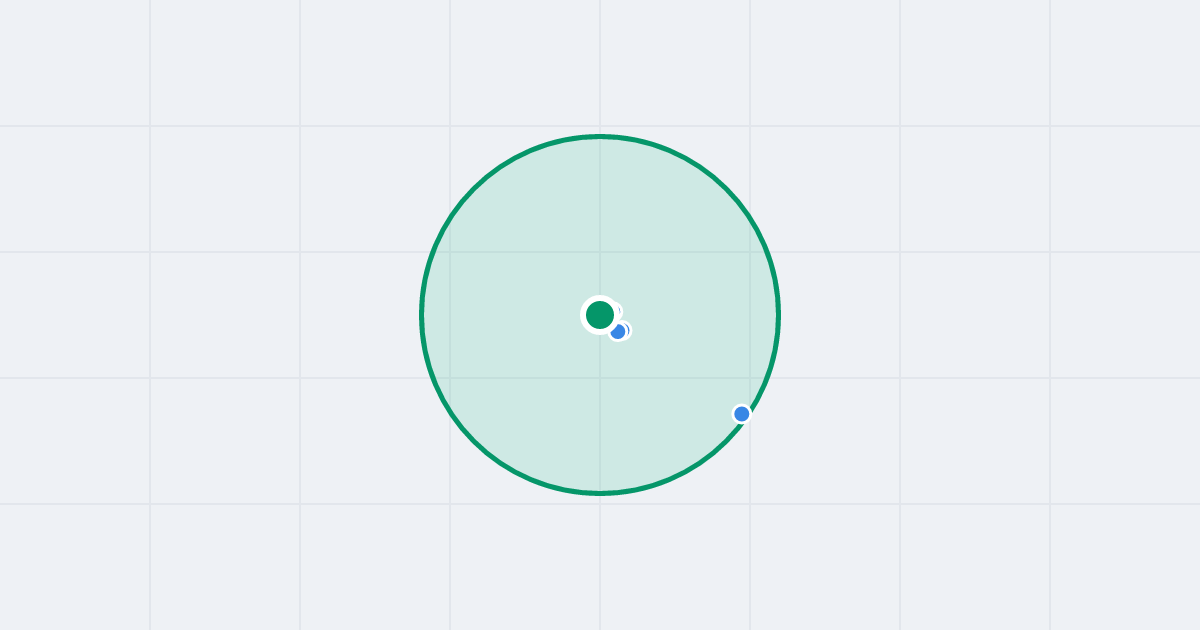Click the green circle outline at its rightmost point
1200x630 pixels.
(x=778, y=315)
